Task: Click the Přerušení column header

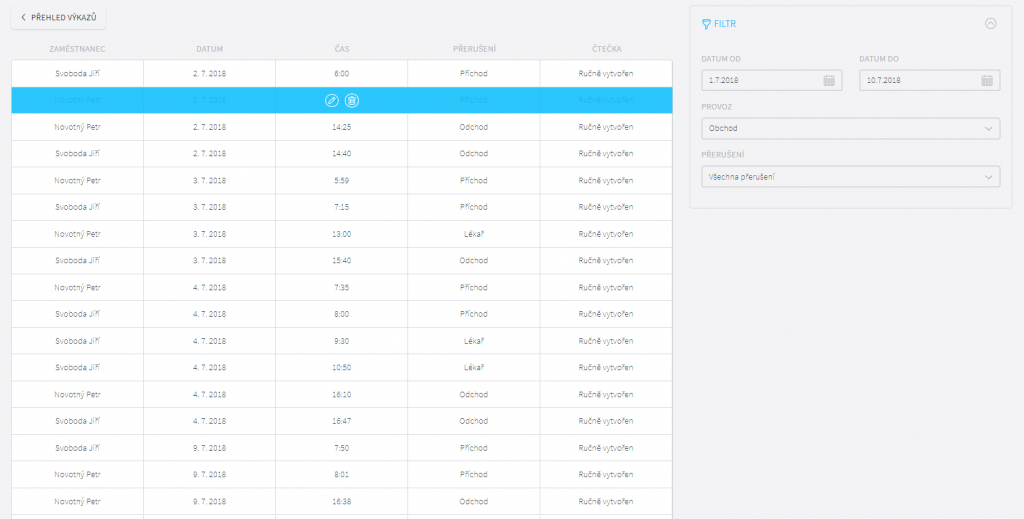Action: (473, 49)
